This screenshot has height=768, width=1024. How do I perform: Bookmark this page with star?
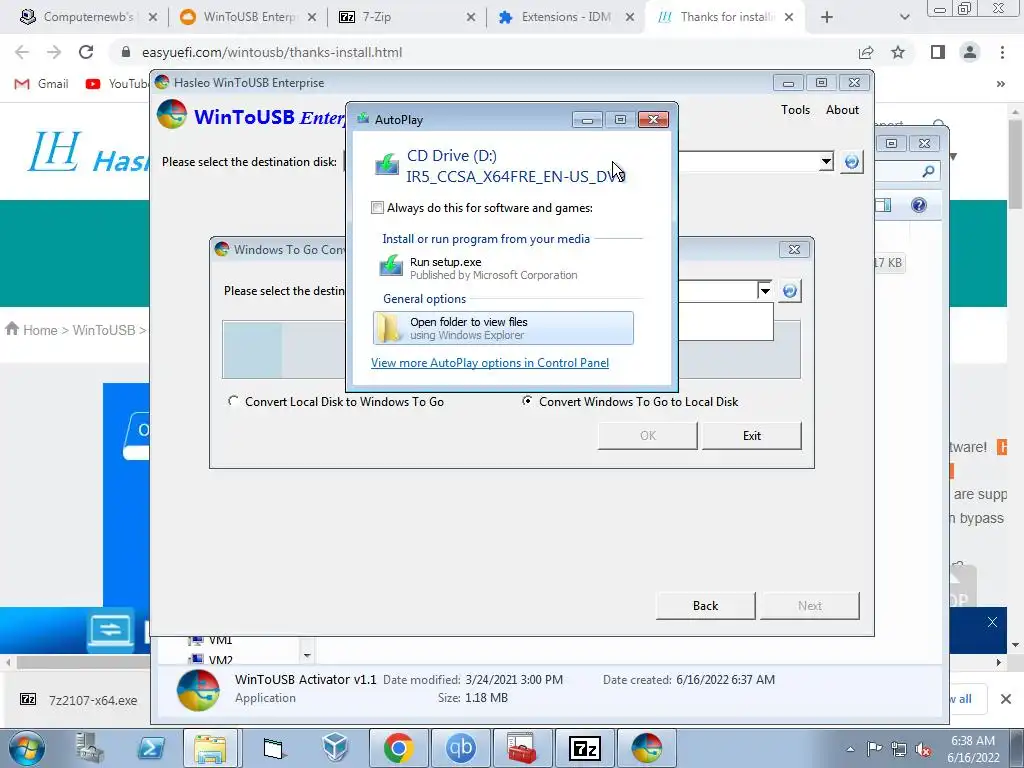[898, 52]
